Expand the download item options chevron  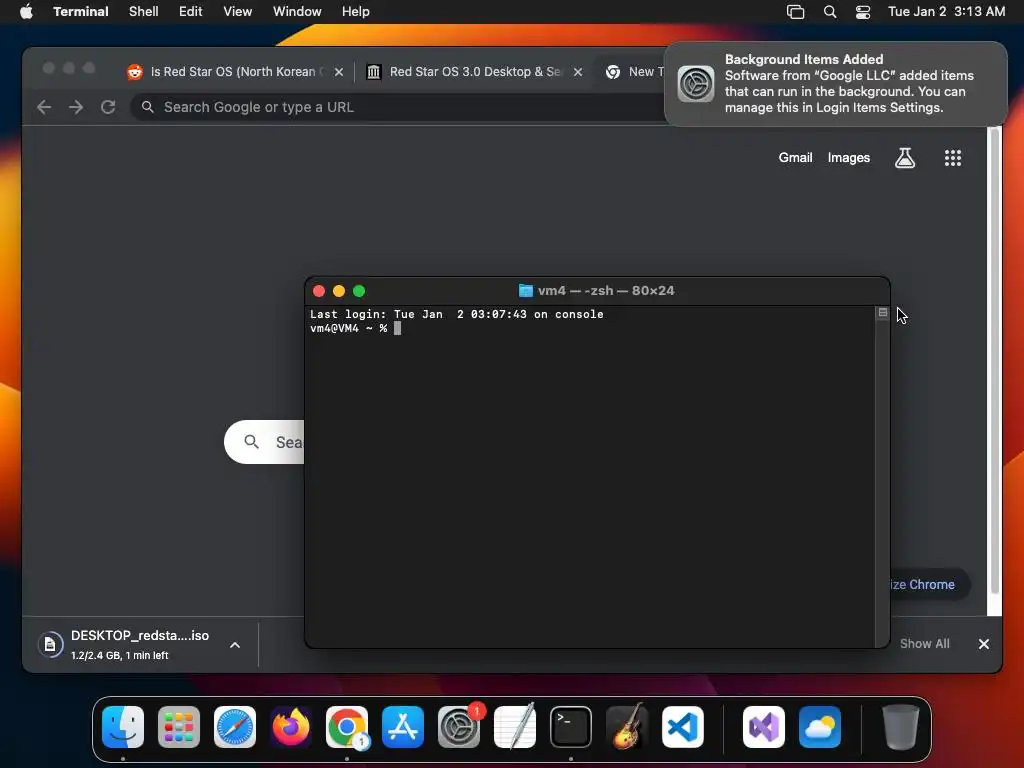coord(235,645)
